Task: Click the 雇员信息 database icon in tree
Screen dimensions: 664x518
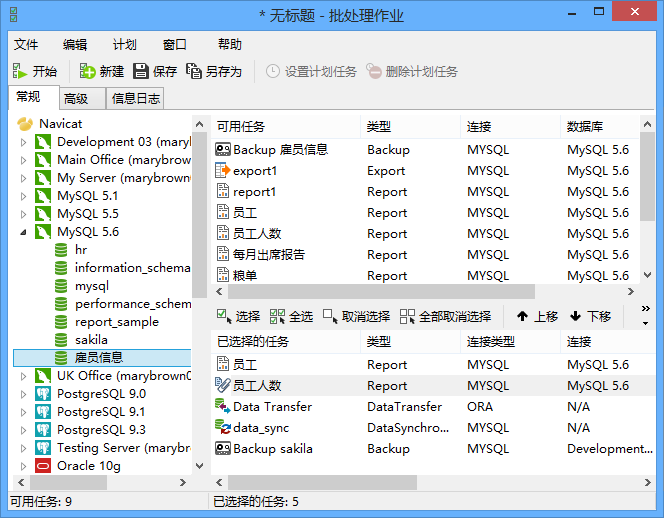Action: click(x=61, y=358)
